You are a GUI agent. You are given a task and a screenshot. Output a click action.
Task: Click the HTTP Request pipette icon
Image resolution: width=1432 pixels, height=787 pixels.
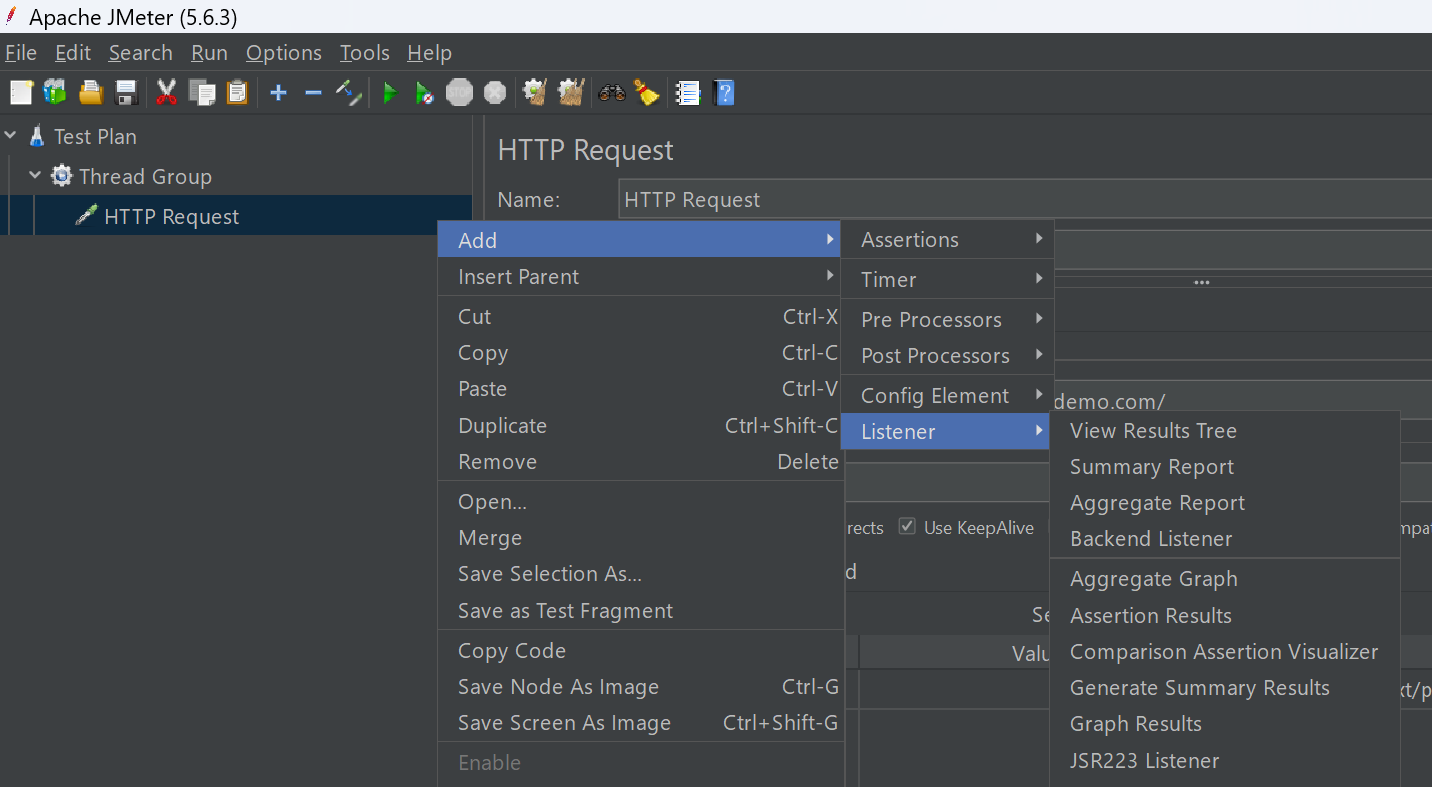coord(87,216)
